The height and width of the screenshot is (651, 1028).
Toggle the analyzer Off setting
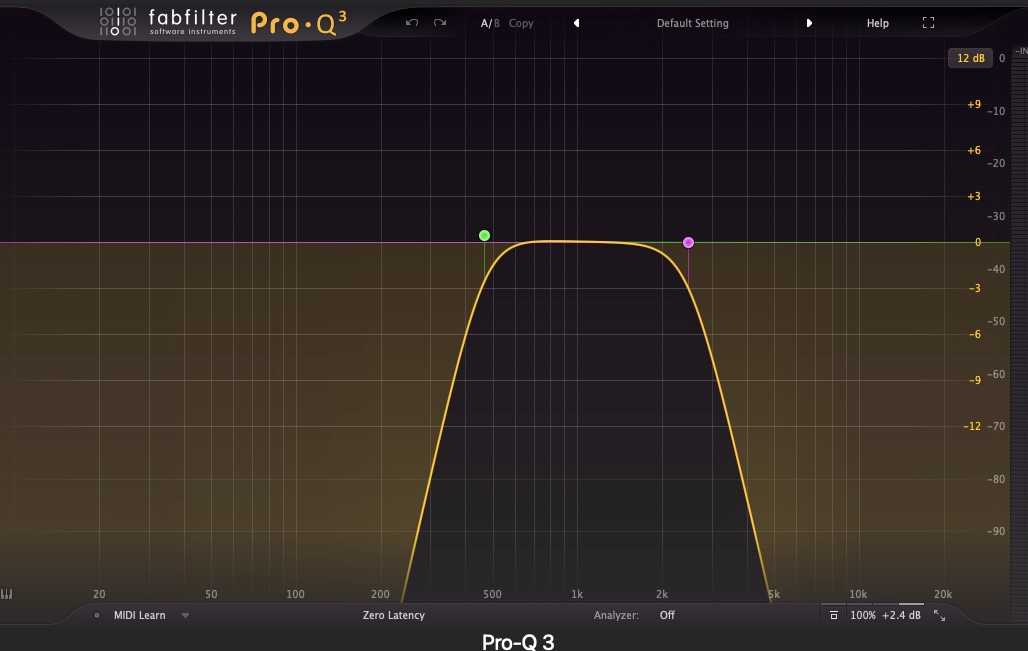pos(667,616)
